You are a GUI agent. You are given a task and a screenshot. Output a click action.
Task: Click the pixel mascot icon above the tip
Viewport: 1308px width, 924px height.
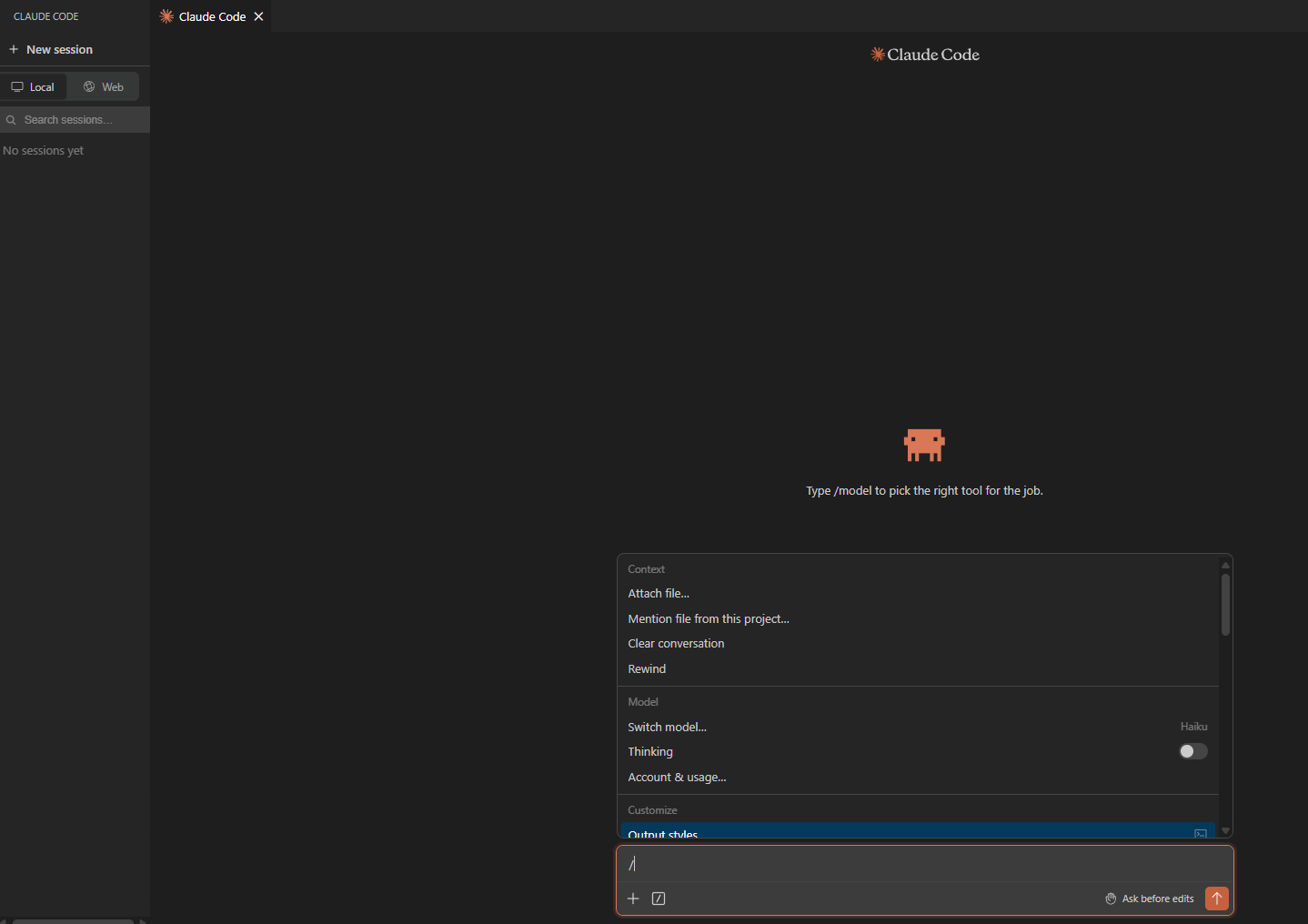924,445
